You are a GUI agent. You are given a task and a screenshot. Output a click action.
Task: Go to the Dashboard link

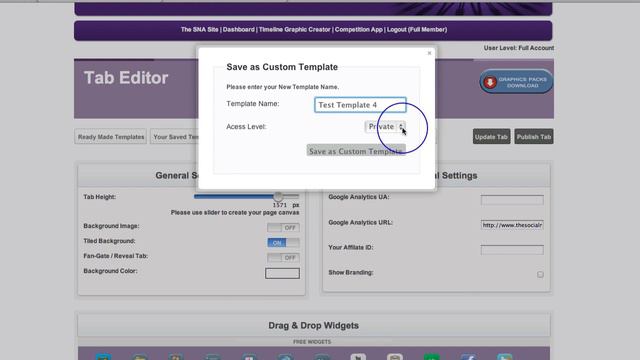tap(239, 29)
